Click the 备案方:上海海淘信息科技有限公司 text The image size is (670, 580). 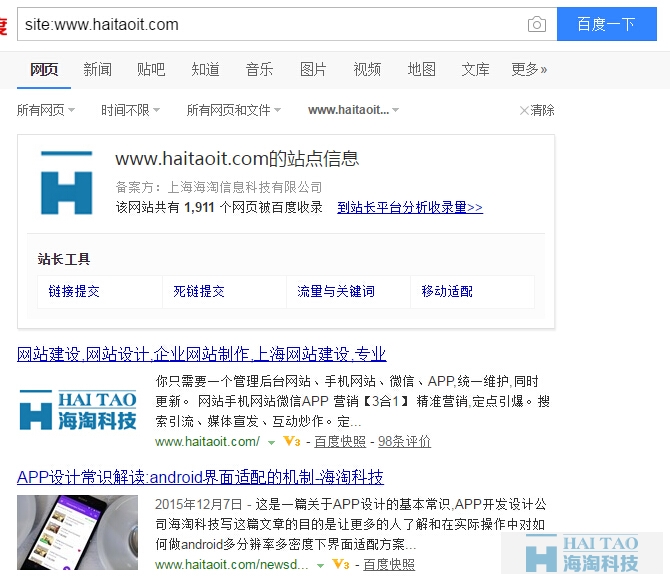click(x=219, y=187)
